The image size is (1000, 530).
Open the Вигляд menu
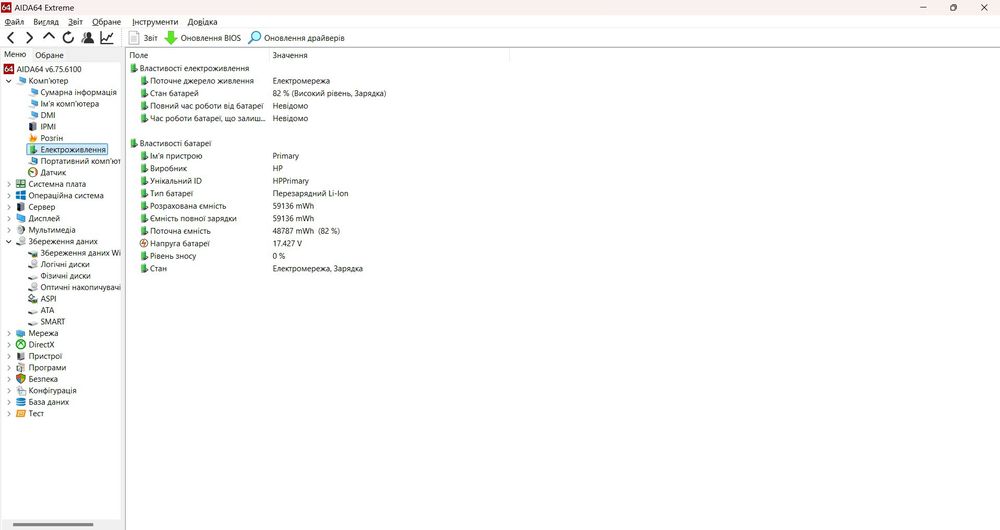(46, 22)
